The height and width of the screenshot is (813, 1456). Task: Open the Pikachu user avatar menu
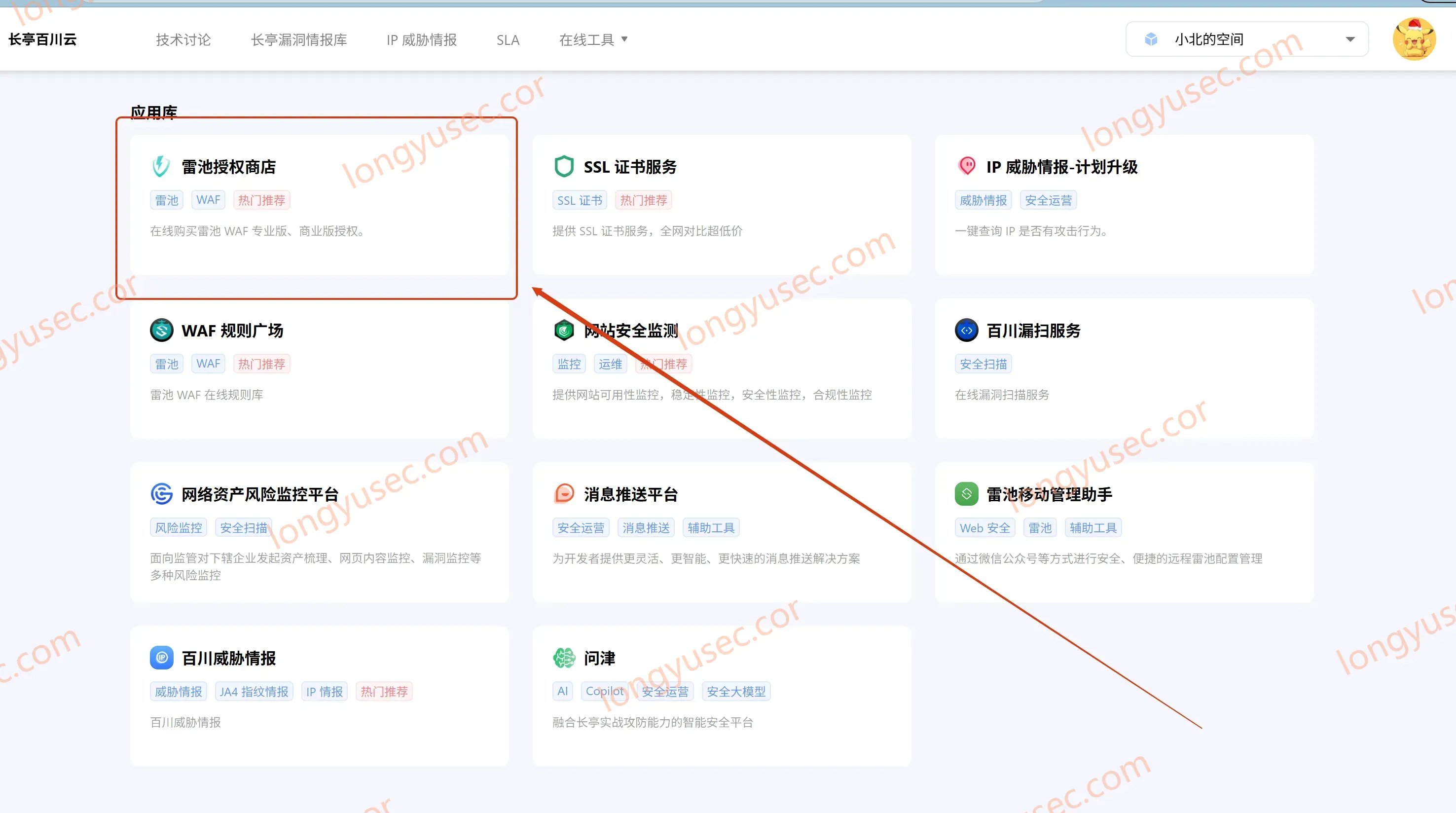click(1414, 39)
